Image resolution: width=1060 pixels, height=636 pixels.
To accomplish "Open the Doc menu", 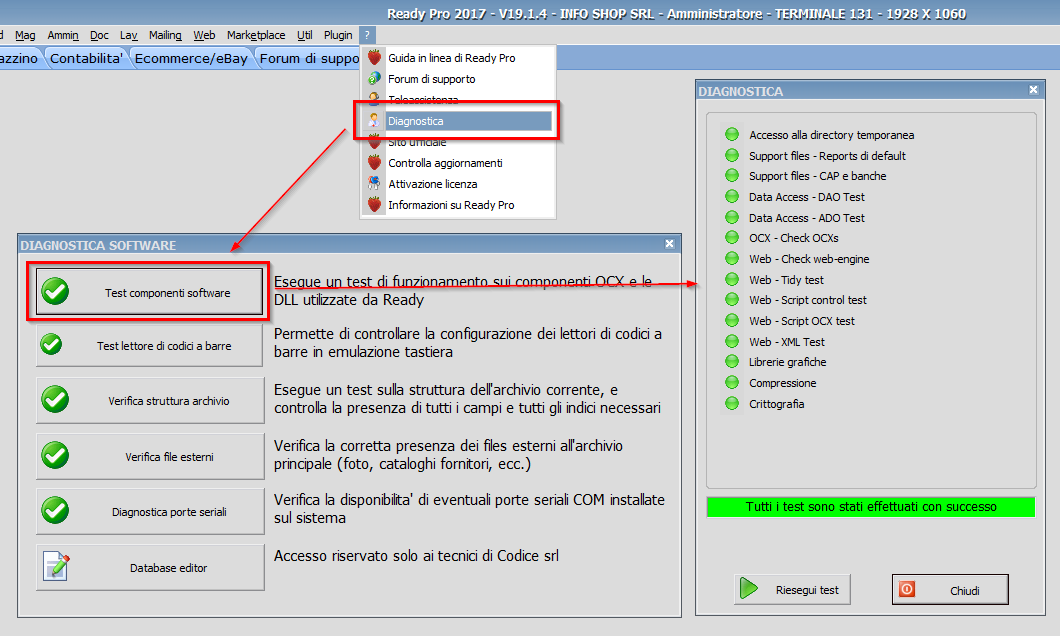I will pyautogui.click(x=99, y=35).
